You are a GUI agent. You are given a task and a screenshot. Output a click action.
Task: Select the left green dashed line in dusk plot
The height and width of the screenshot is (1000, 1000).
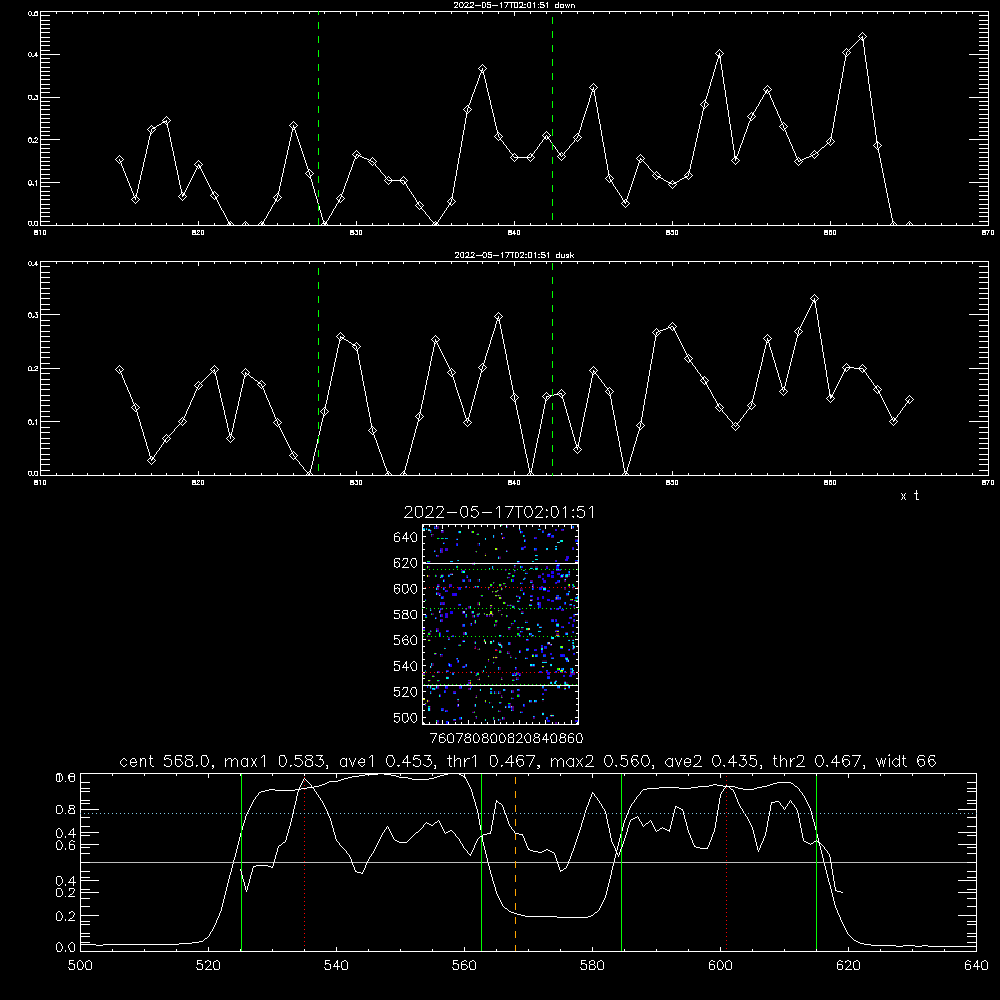coord(318,370)
